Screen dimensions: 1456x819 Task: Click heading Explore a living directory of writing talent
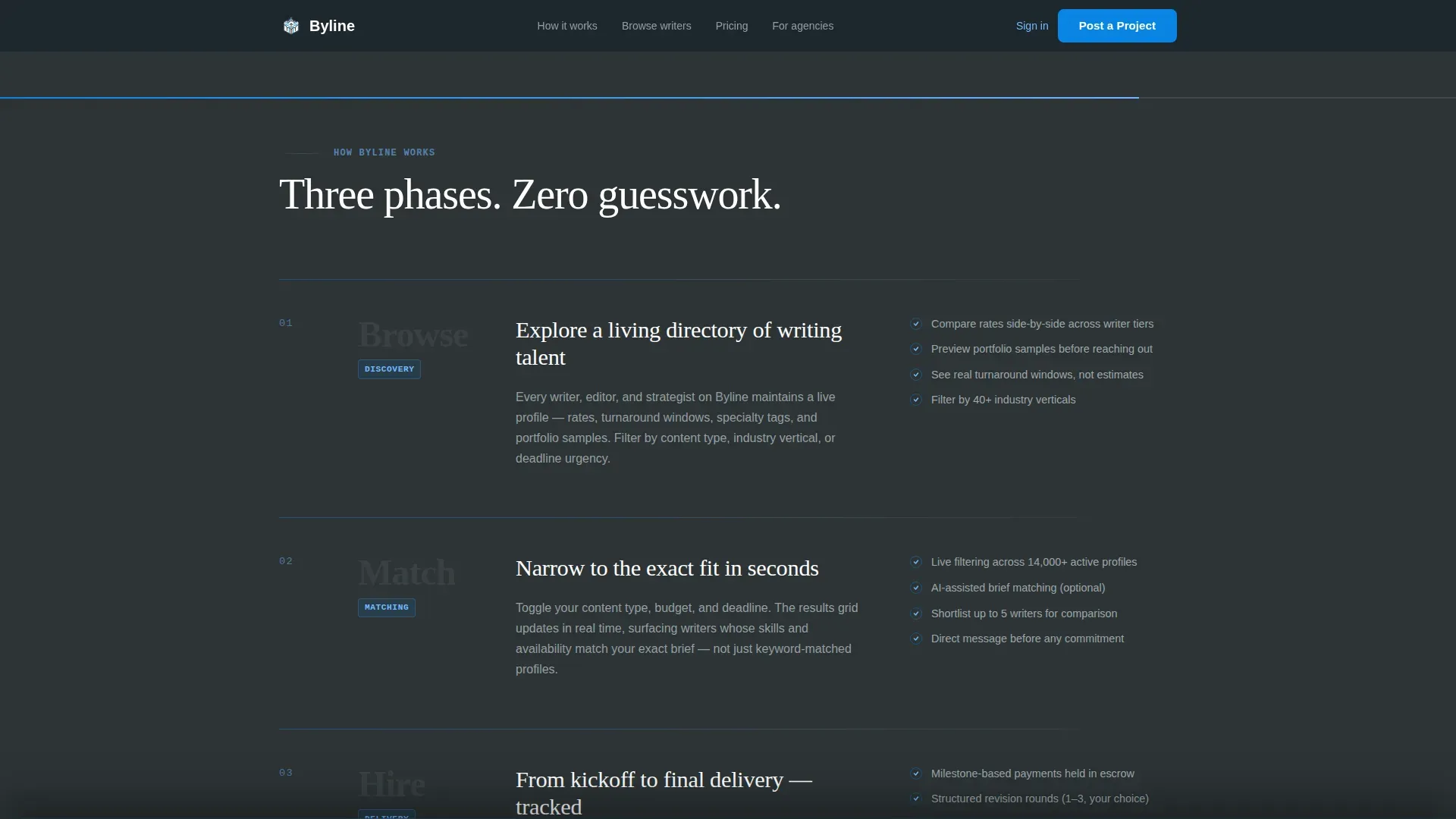click(679, 344)
